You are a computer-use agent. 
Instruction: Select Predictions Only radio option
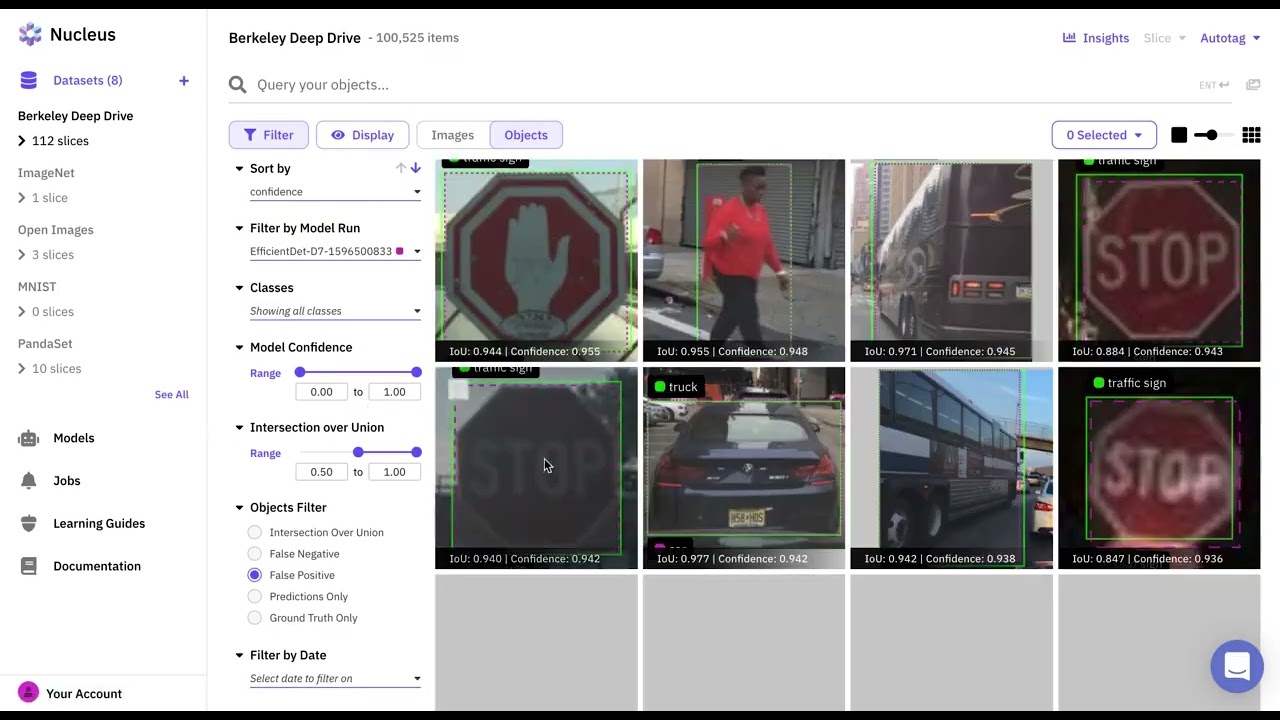(x=255, y=596)
